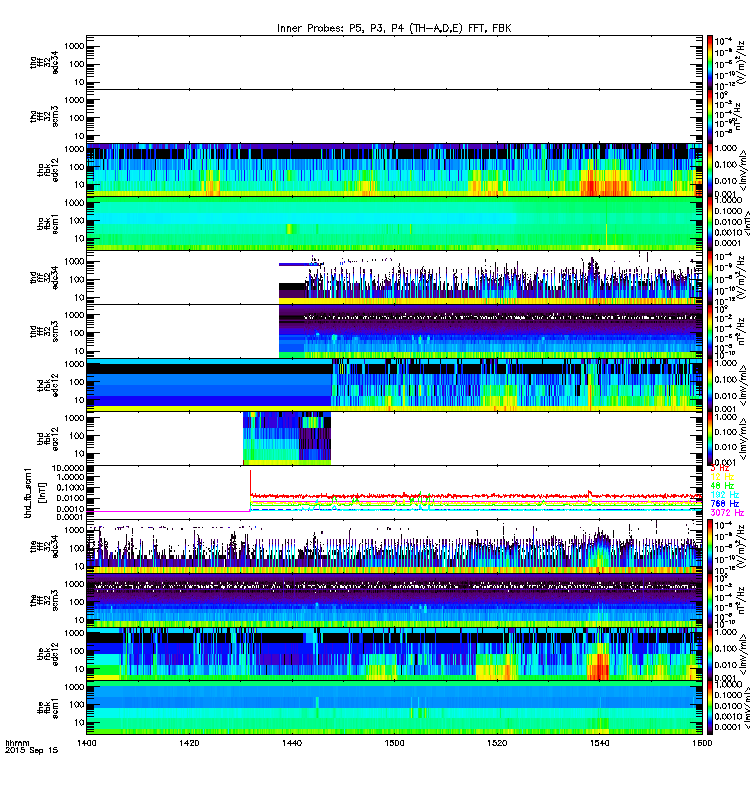The height and width of the screenshot is (800, 750).
Task: Click the '1540' time axis label
Action: coord(599,742)
